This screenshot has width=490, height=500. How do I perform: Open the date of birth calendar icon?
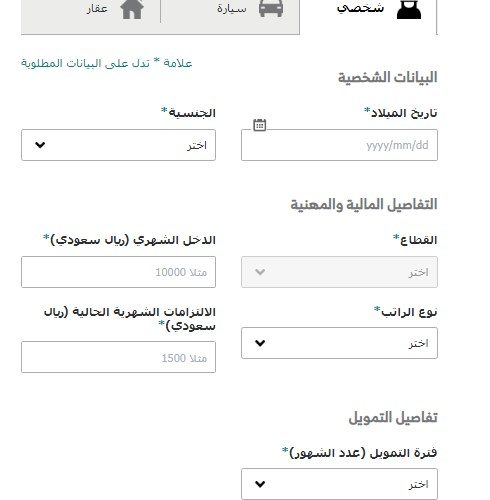coord(259,125)
